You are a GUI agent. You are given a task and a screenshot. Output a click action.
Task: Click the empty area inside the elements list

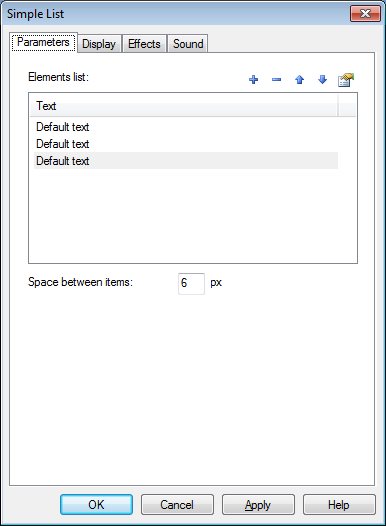[193, 216]
